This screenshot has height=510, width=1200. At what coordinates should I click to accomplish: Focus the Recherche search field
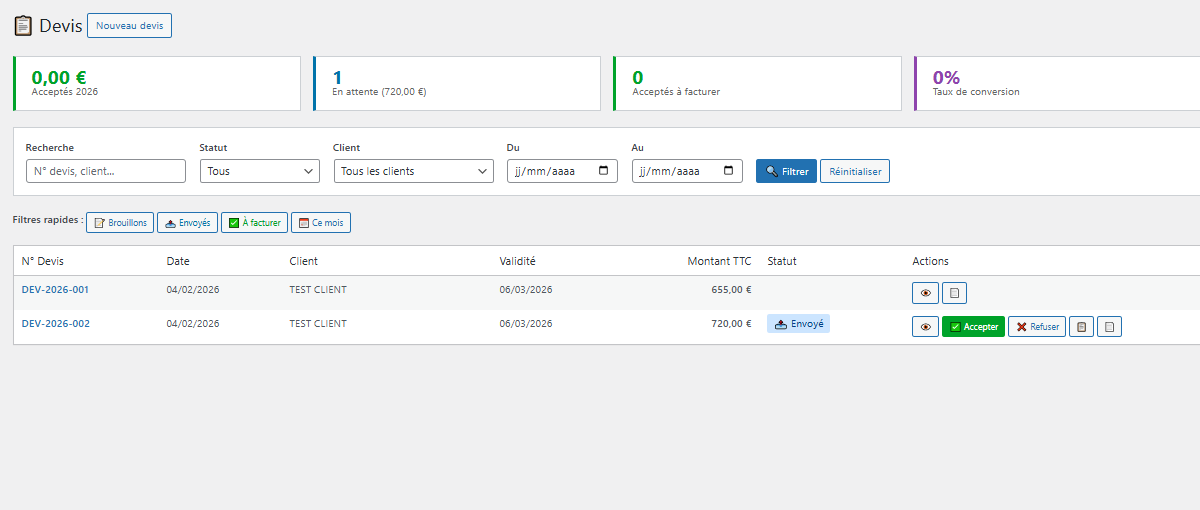106,171
